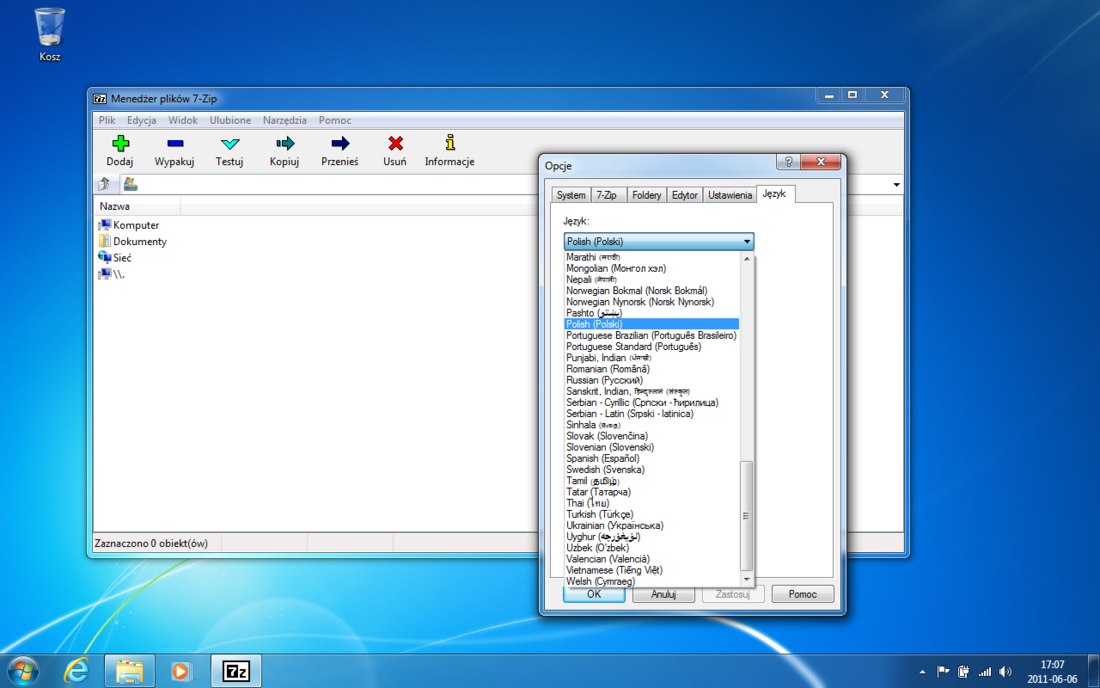Click language list scroll down arrow
Screen dimensions: 1100x688
[x=747, y=579]
